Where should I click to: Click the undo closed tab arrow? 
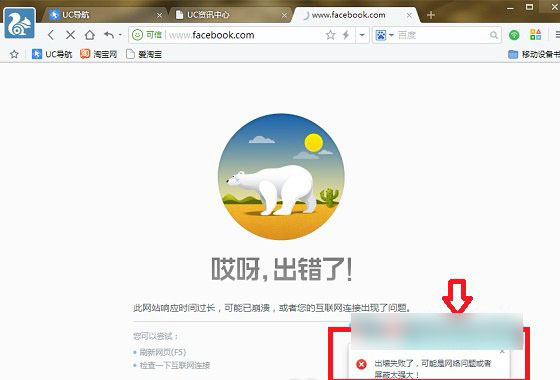tap(109, 35)
